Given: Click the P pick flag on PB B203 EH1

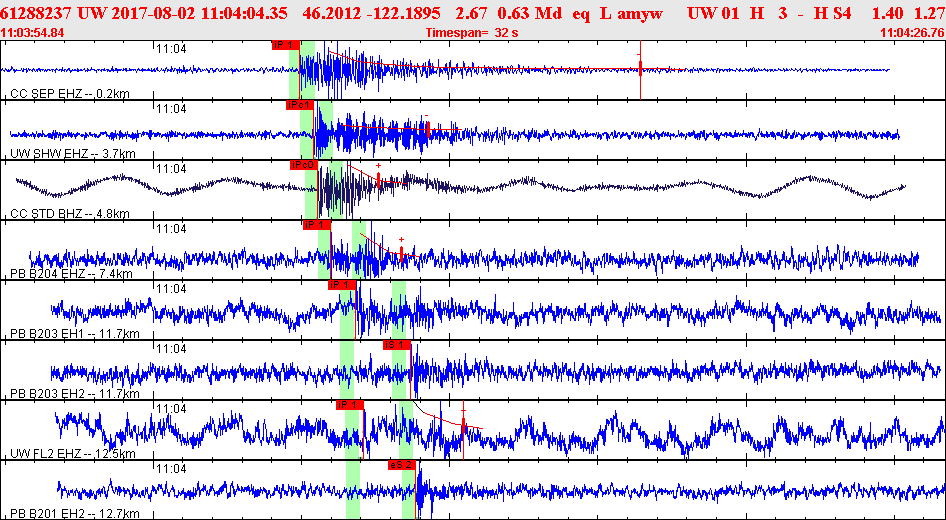Looking at the screenshot, I should pyautogui.click(x=342, y=285).
